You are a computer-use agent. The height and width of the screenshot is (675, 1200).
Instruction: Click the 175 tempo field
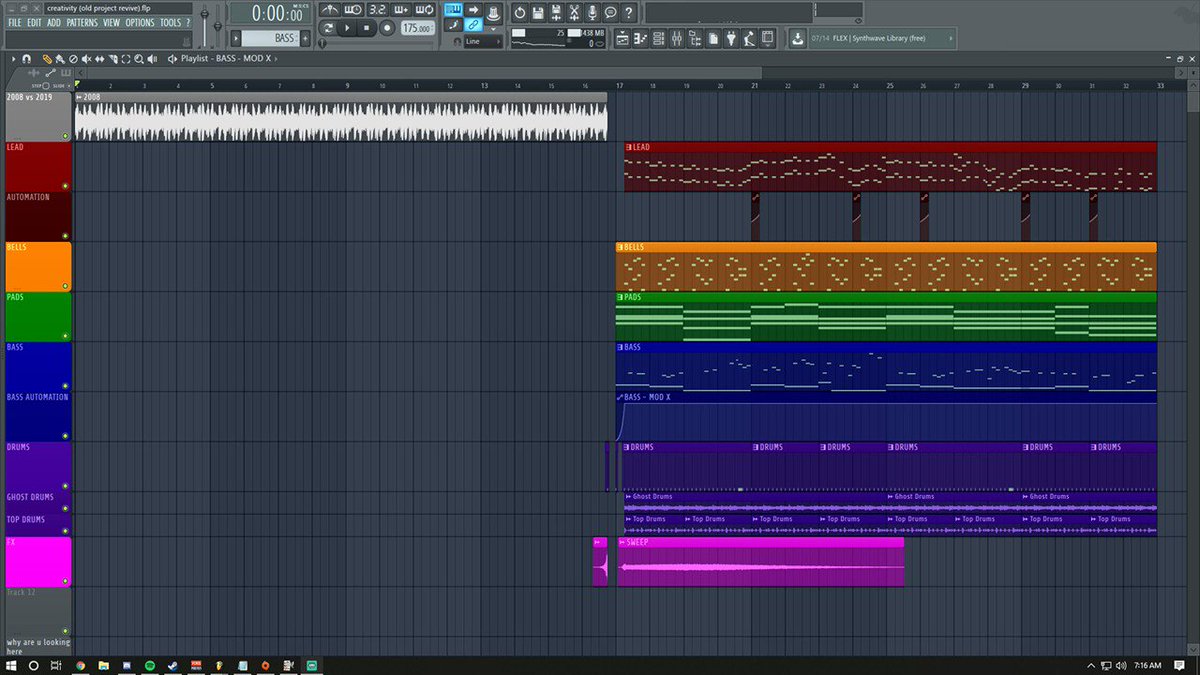[x=417, y=28]
